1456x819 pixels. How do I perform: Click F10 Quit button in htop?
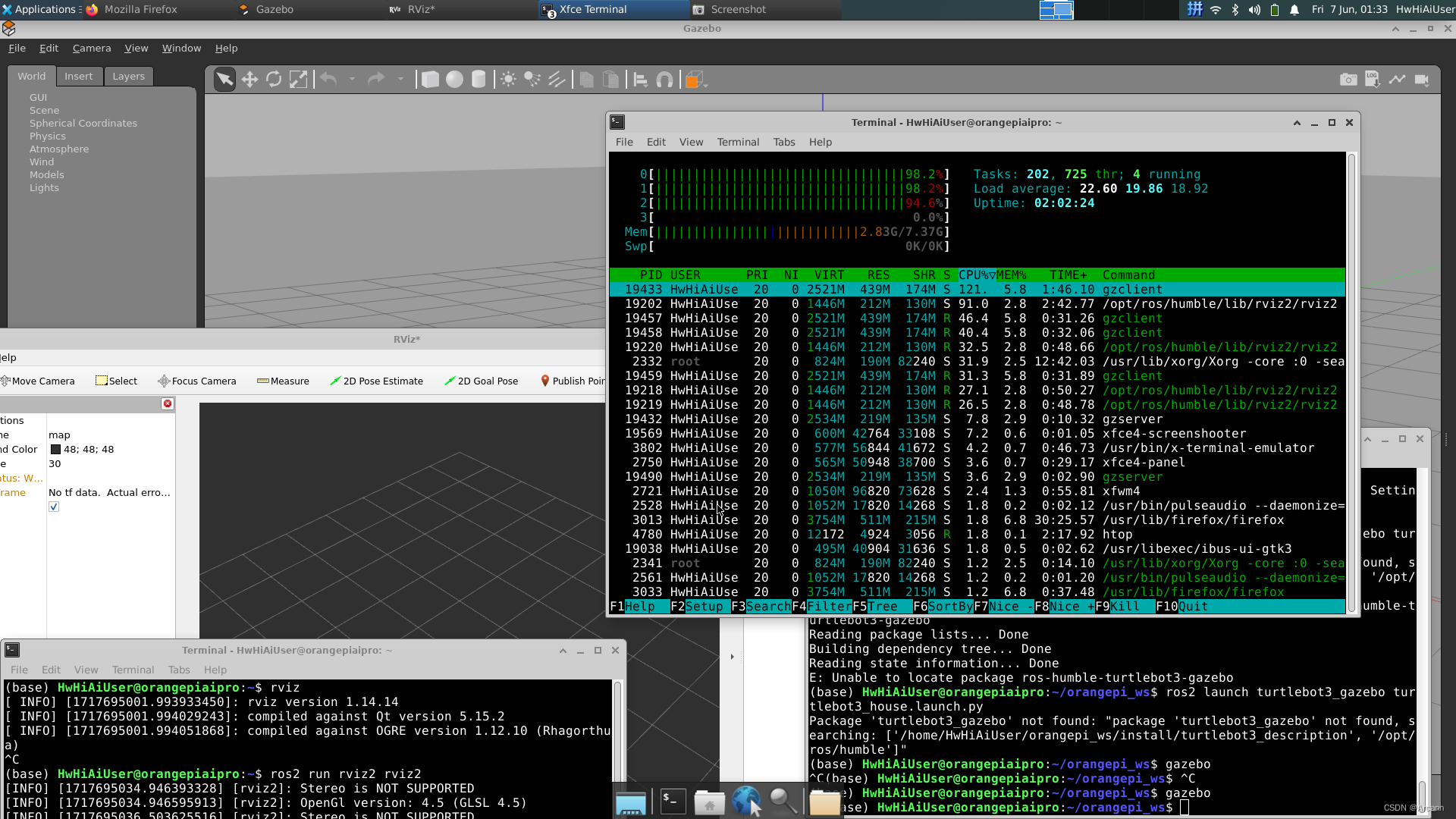pos(1194,606)
